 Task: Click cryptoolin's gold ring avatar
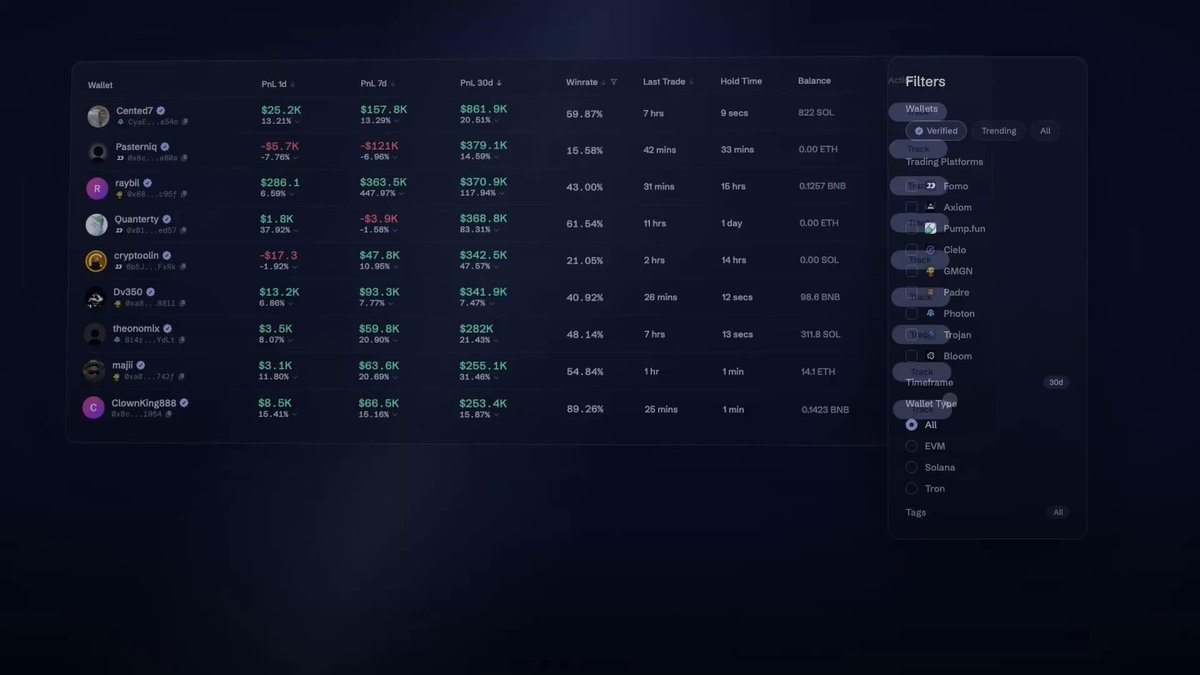click(x=96, y=262)
